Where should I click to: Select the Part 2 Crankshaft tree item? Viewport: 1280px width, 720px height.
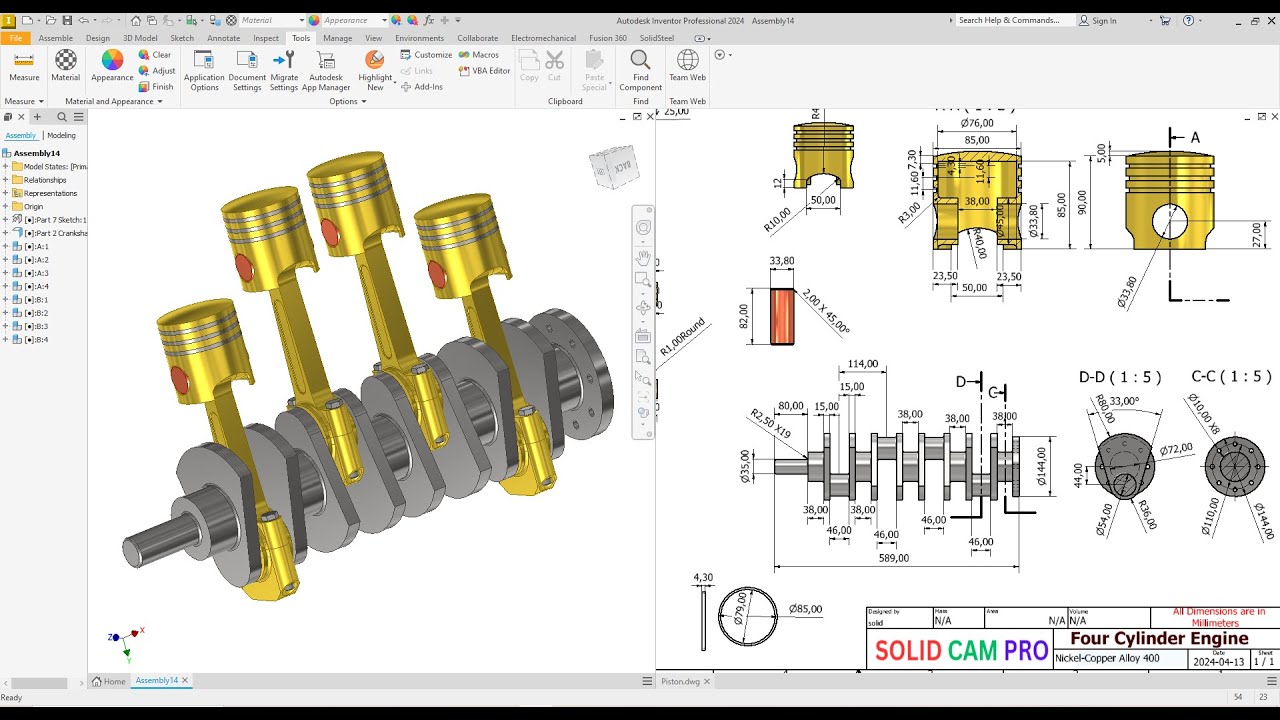point(50,233)
